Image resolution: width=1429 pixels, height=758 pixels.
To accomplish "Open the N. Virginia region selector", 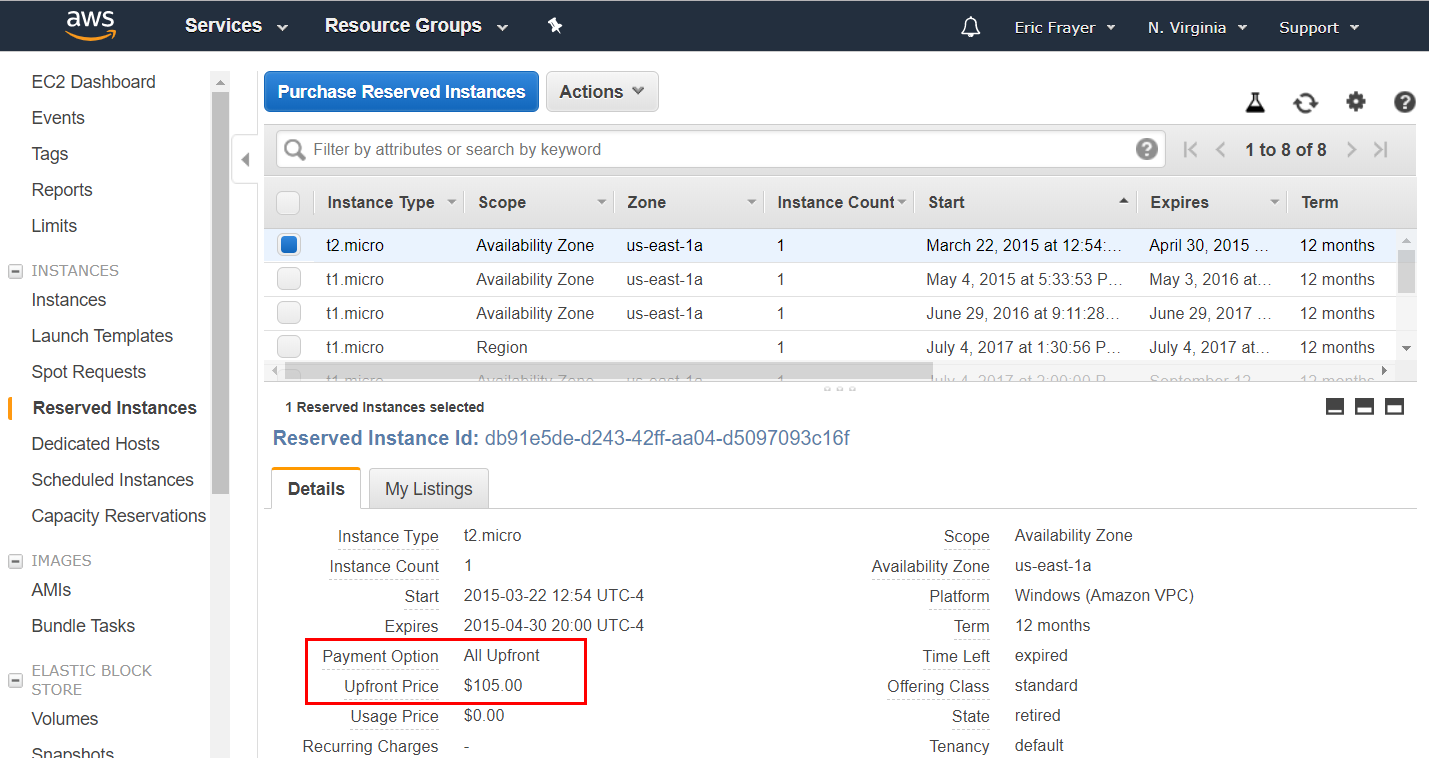I will coord(1197,27).
